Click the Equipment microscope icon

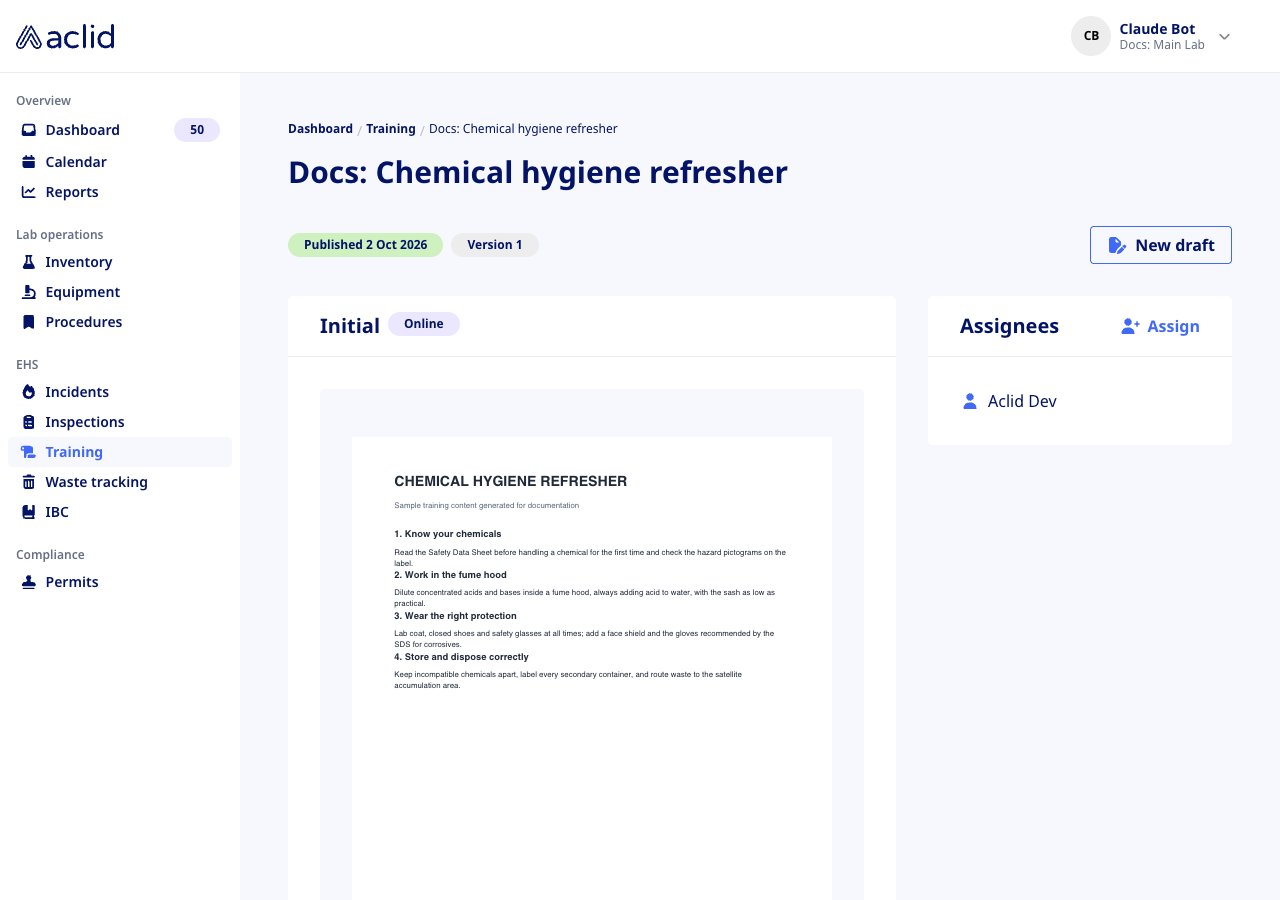point(29,292)
